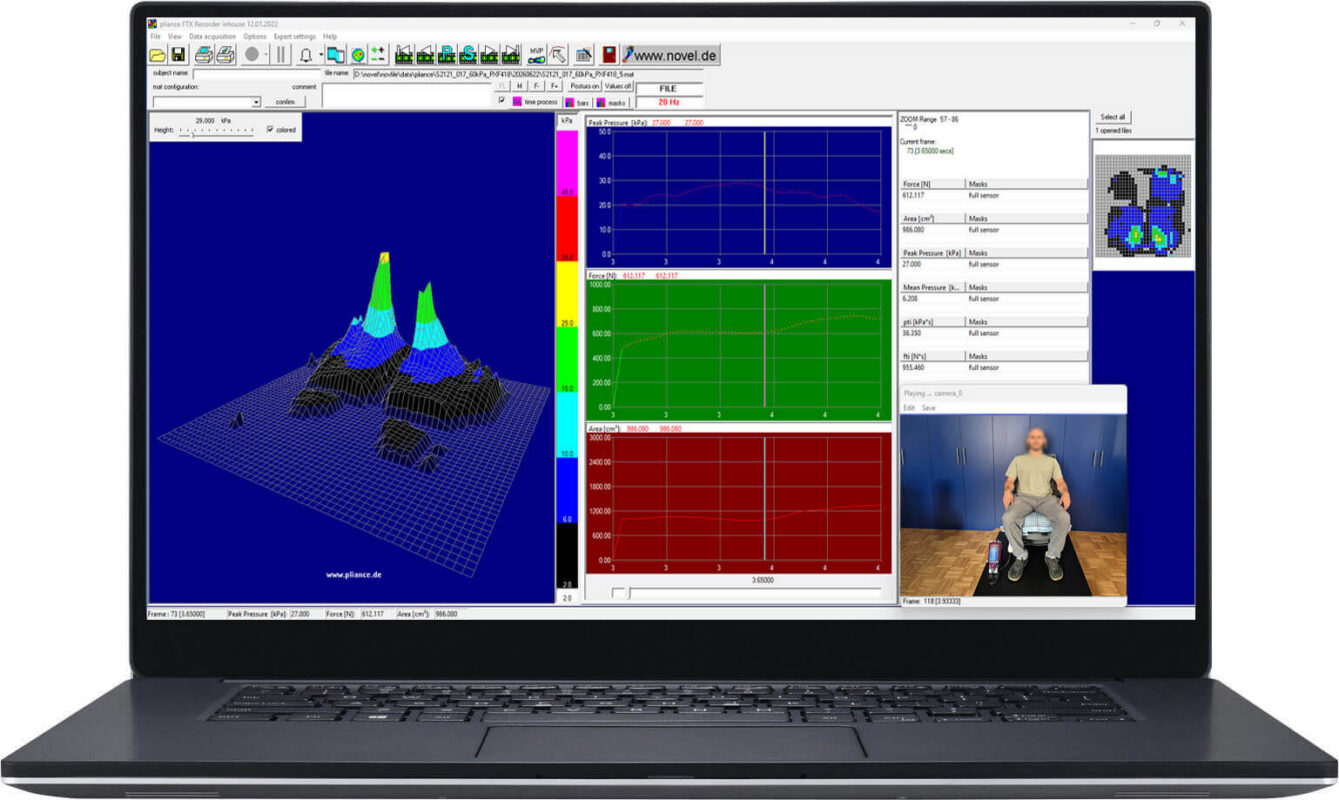This screenshot has height=800, width=1339.
Task: Open the Data acquisition menu
Action: coord(212,36)
